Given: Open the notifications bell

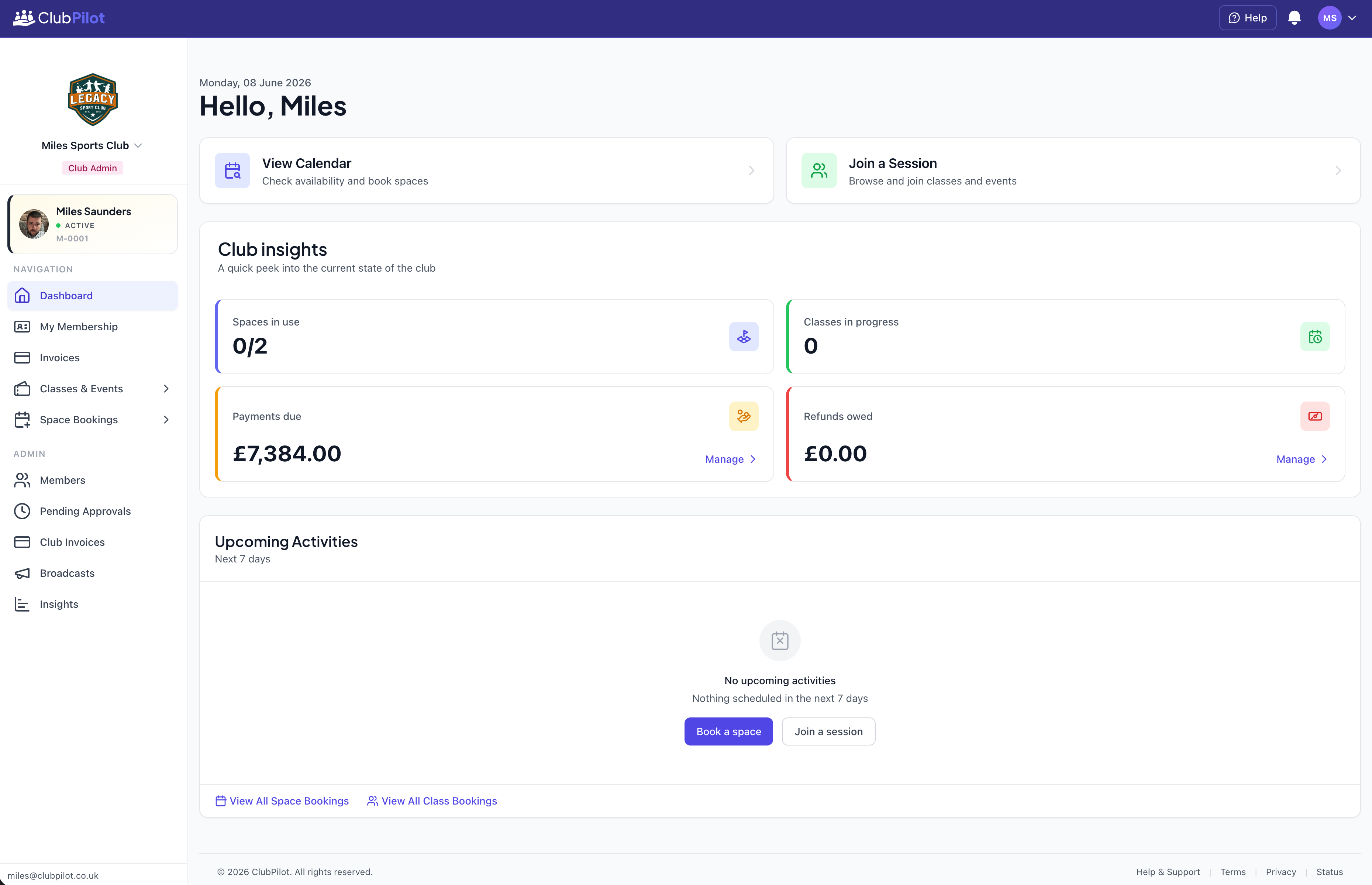Looking at the screenshot, I should pos(1294,18).
